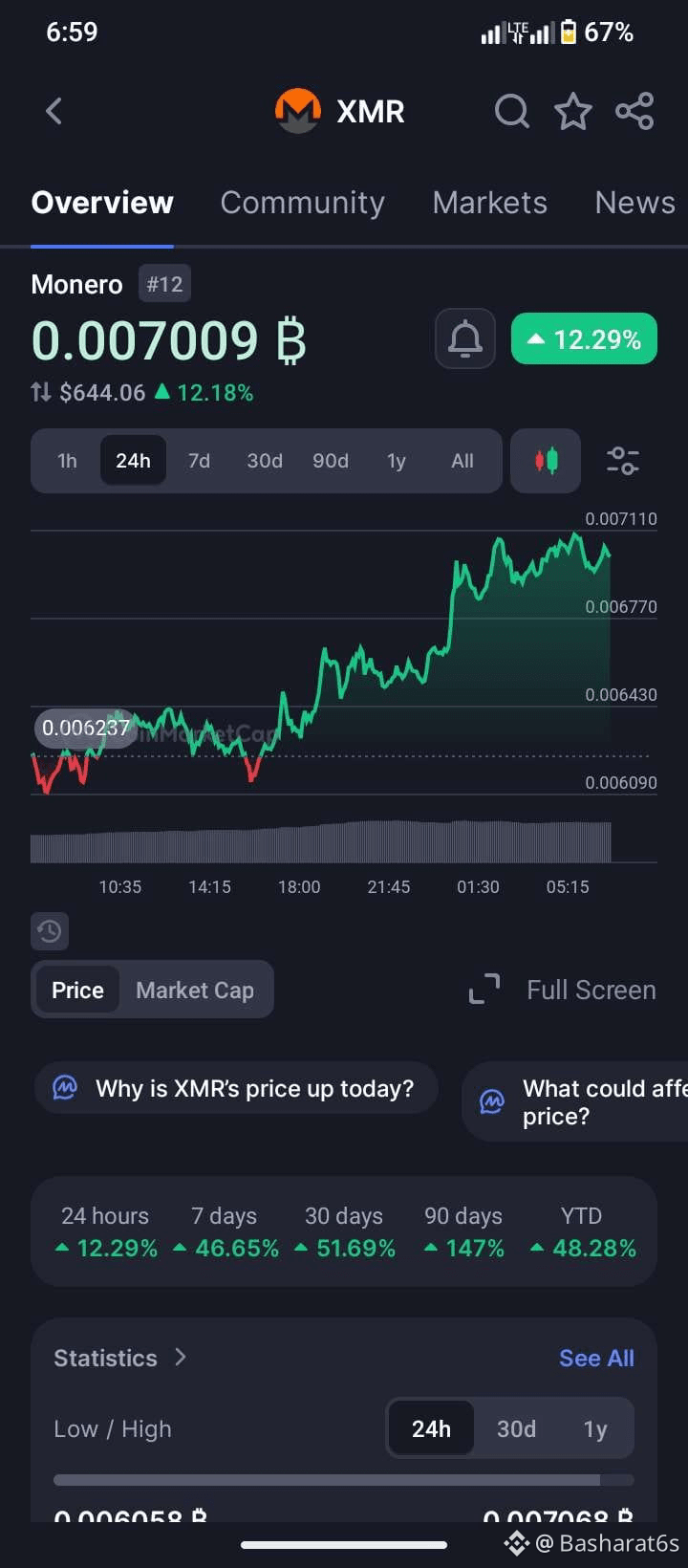Screen dimensions: 688x1568
Task: Switch chart to Market Cap
Action: click(195, 990)
